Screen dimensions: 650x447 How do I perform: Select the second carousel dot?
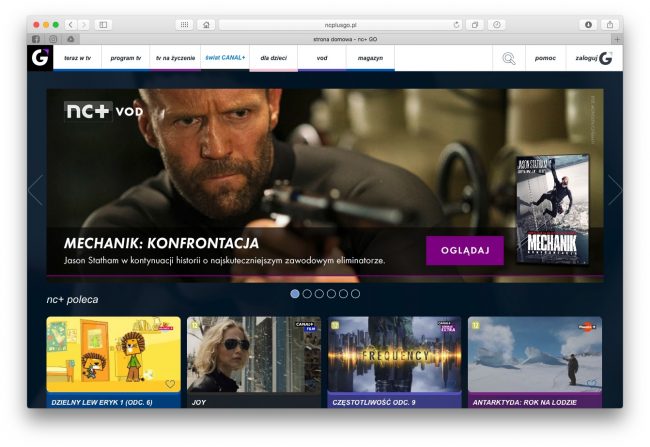(x=307, y=294)
